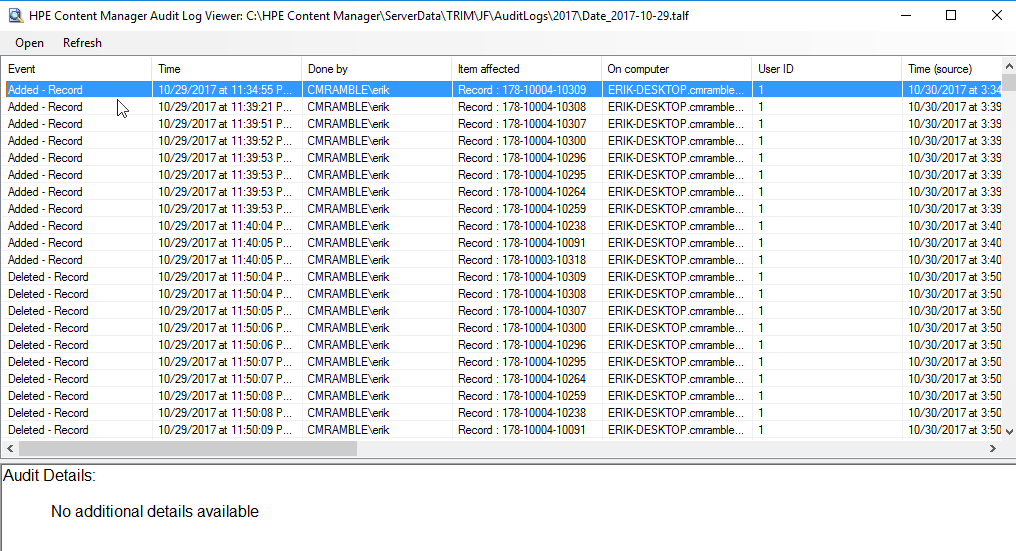Viewport: 1016px width, 551px height.
Task: Select the row with time 11:39:21 PM
Action: tap(502, 107)
